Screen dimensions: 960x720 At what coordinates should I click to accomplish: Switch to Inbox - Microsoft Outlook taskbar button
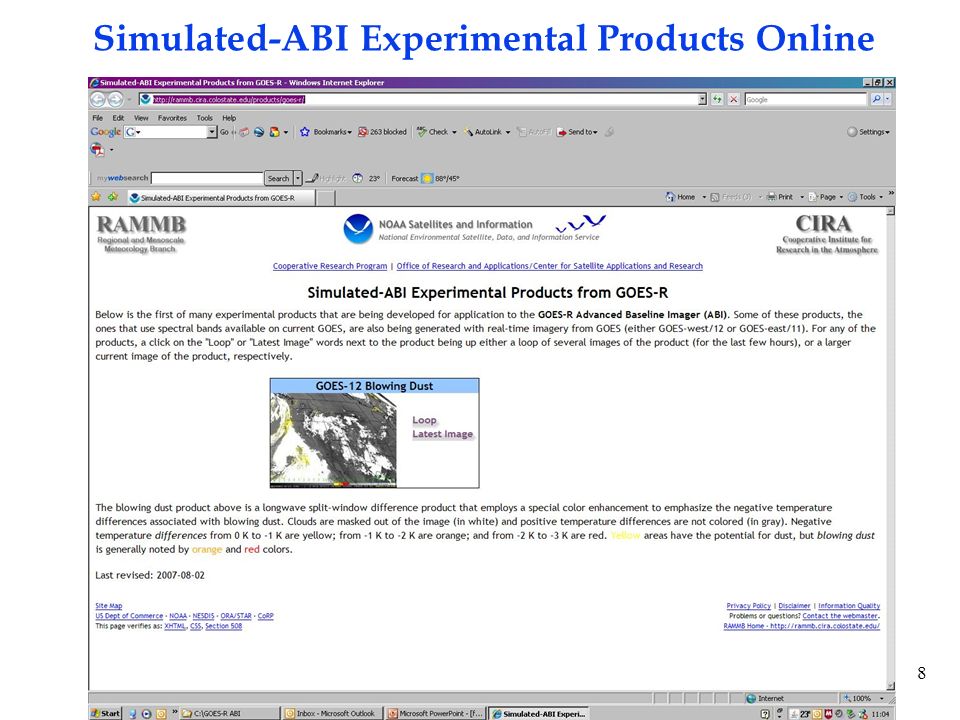click(331, 713)
